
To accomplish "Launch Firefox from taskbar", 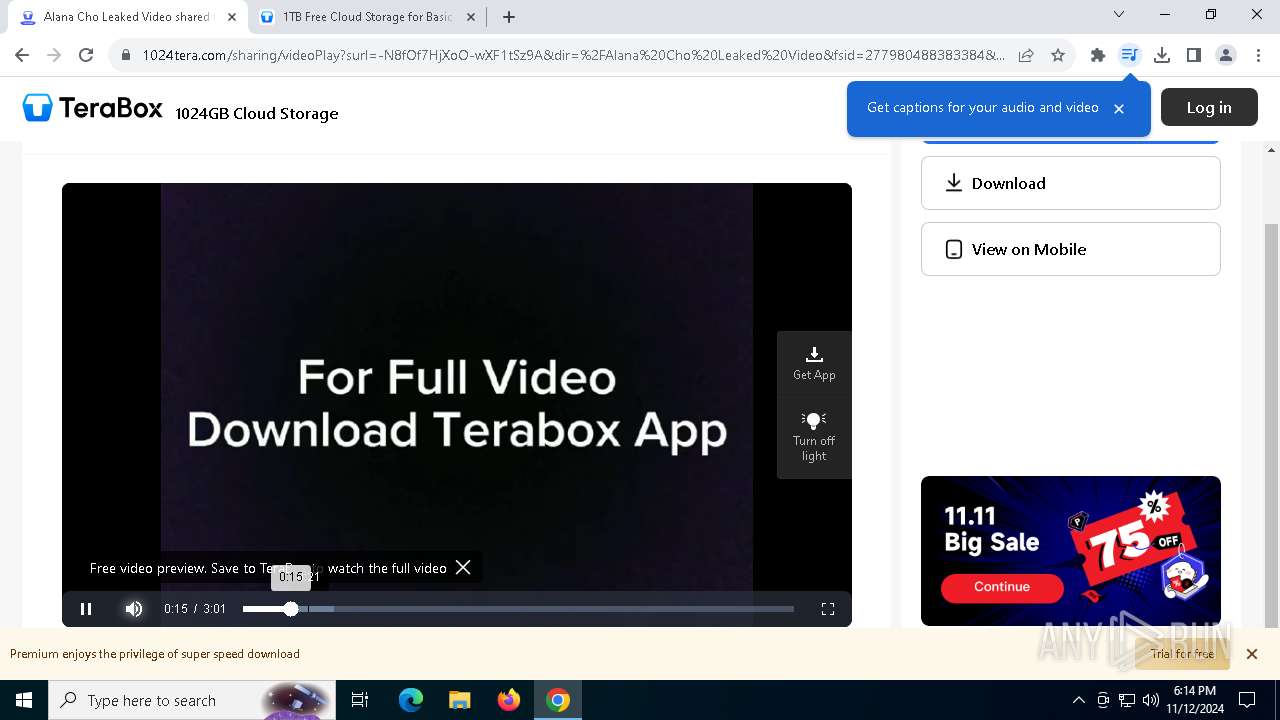I will point(509,700).
